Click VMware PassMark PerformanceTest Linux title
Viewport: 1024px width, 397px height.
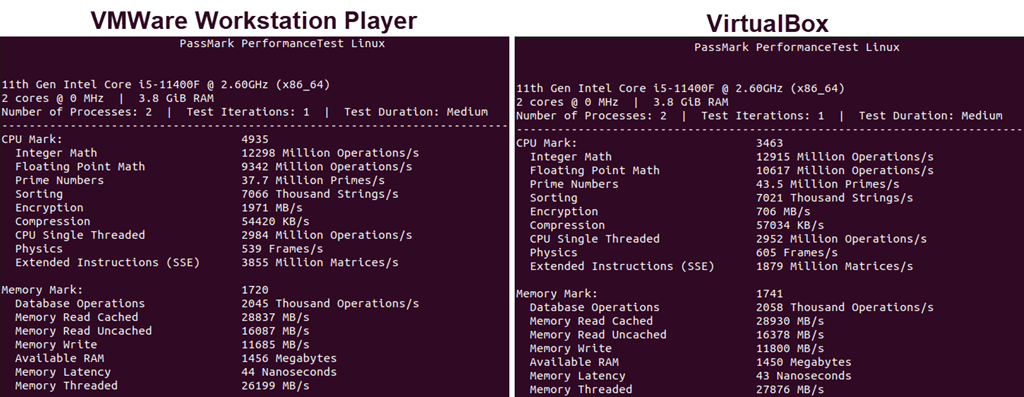[x=282, y=44]
